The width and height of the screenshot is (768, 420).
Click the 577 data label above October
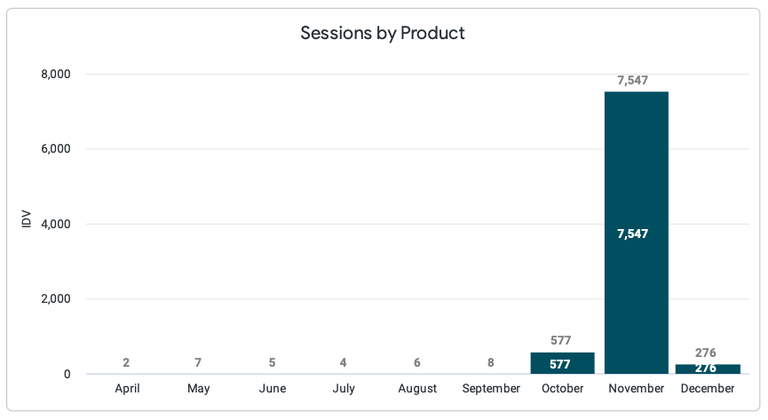click(560, 340)
